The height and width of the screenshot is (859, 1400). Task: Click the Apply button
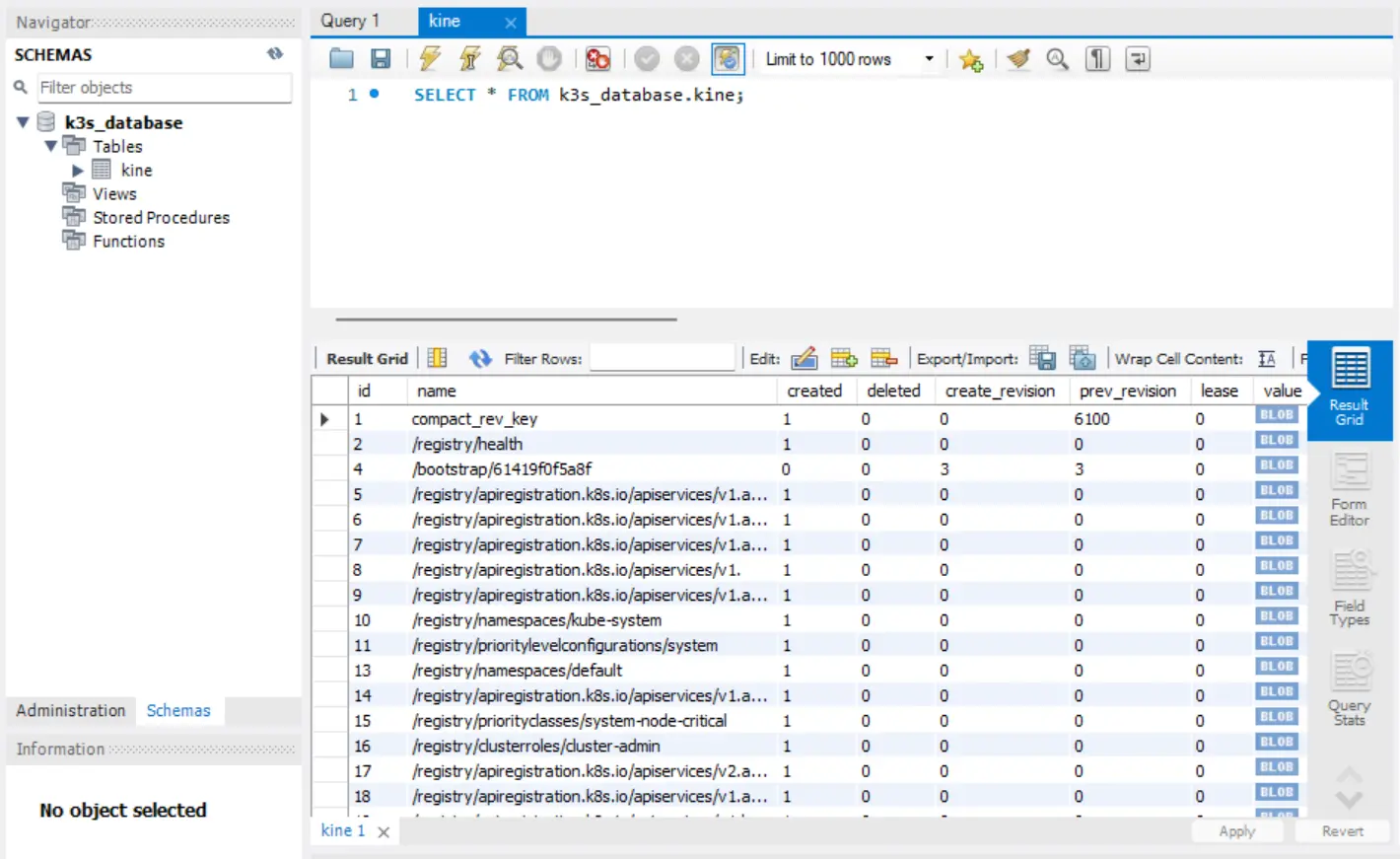click(1236, 830)
